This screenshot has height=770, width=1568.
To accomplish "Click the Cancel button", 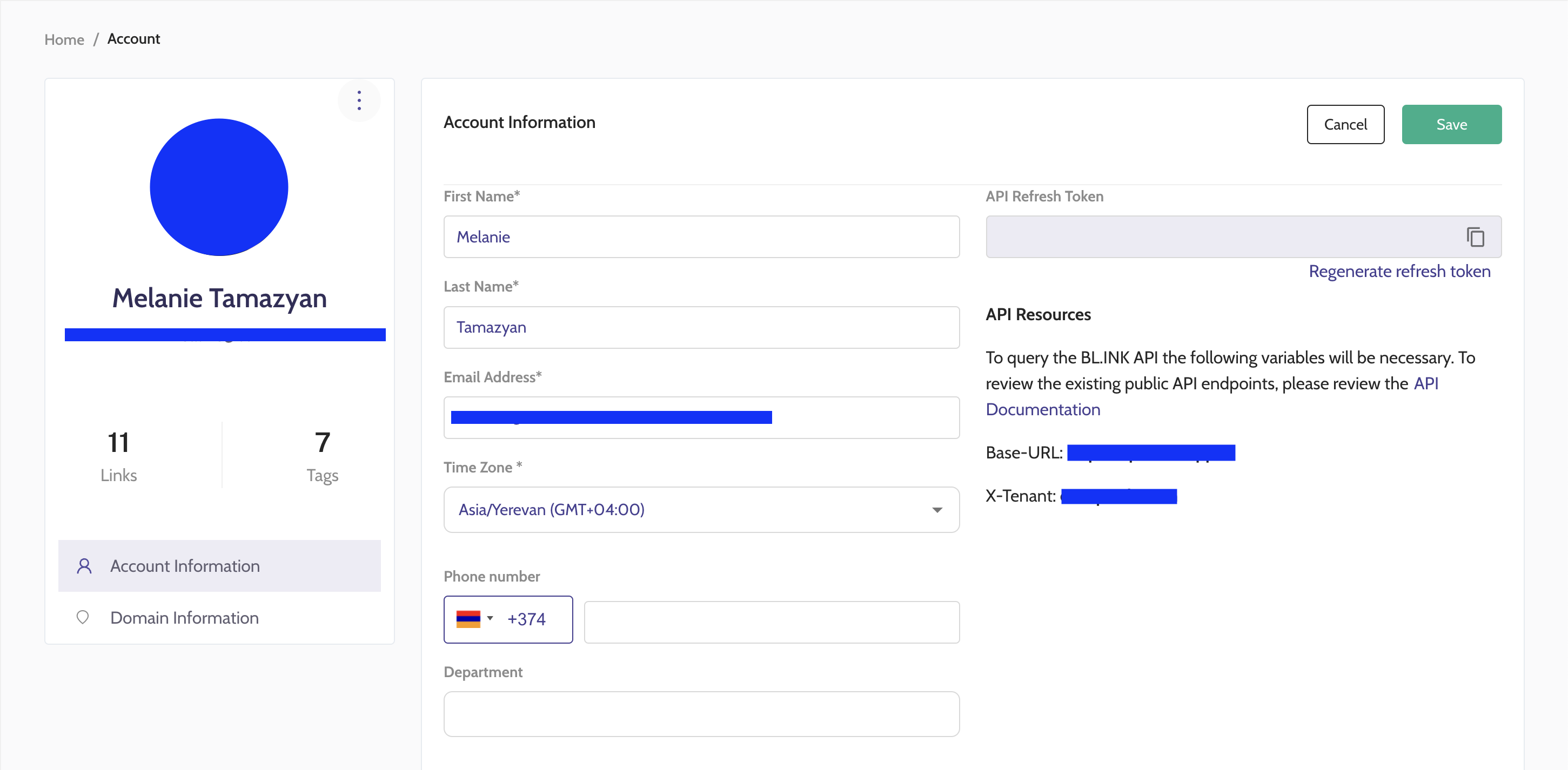I will click(x=1345, y=125).
